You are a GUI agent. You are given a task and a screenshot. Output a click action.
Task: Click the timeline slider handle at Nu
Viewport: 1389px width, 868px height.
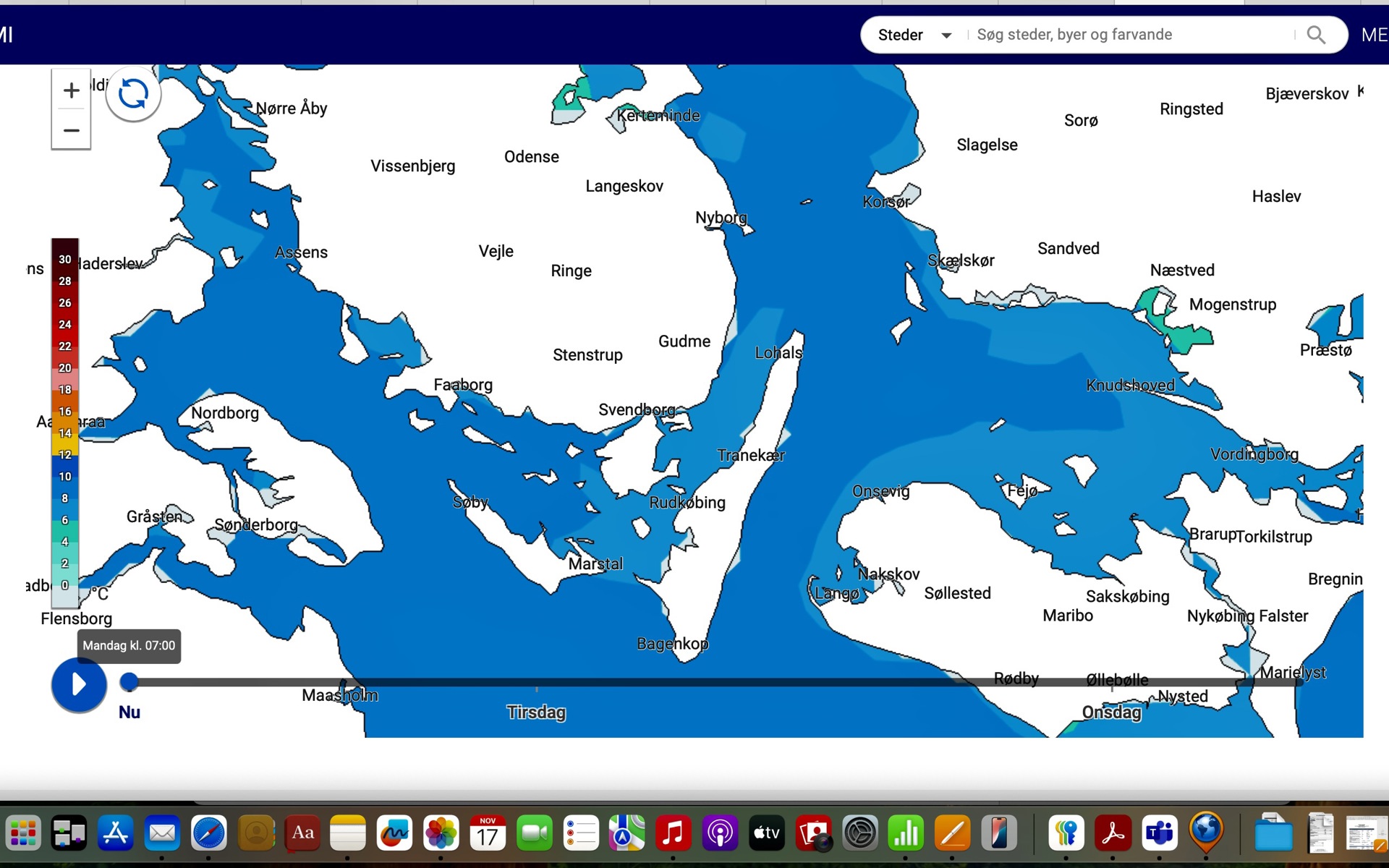point(129,681)
